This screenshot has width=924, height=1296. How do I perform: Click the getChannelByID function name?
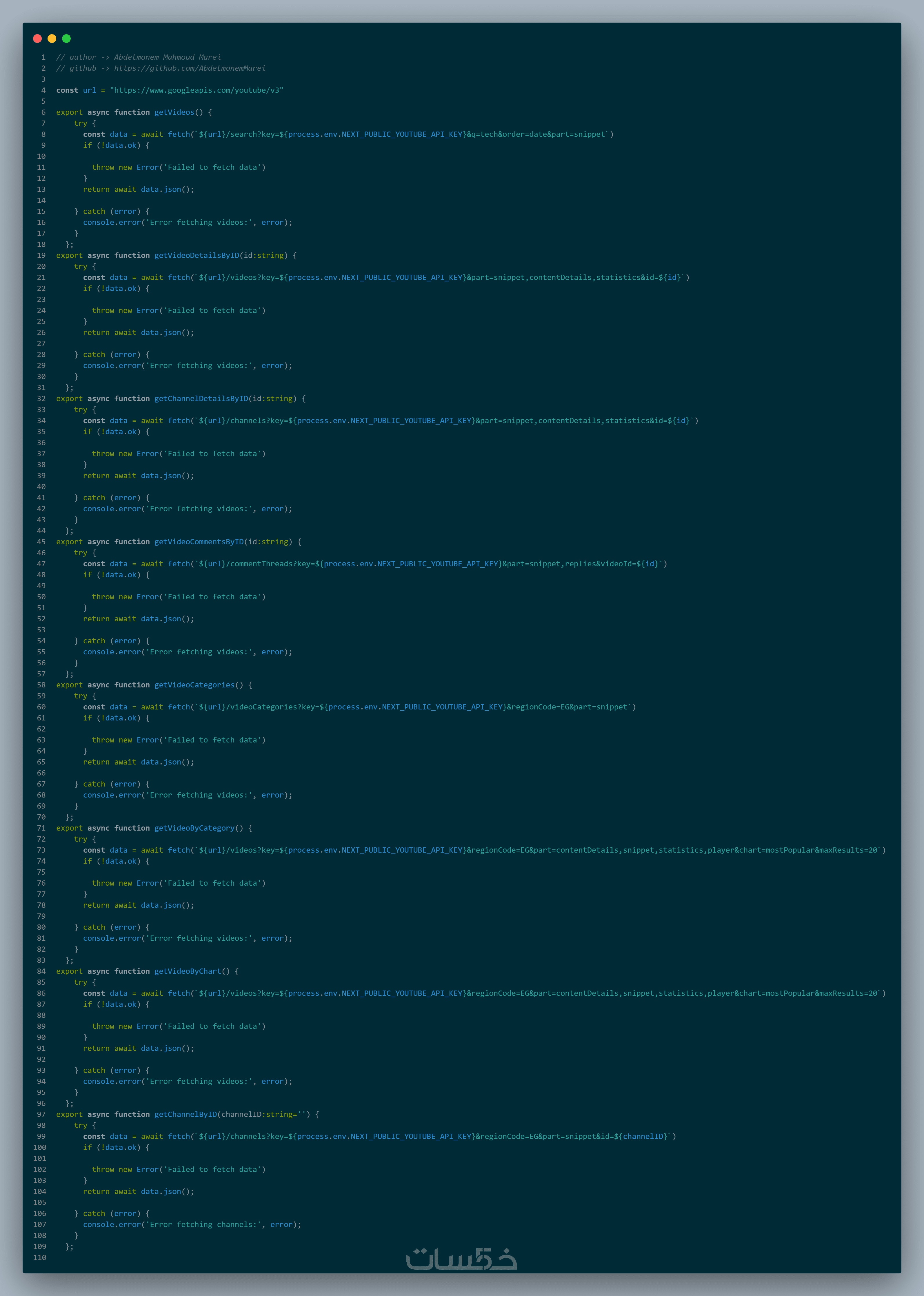185,1115
